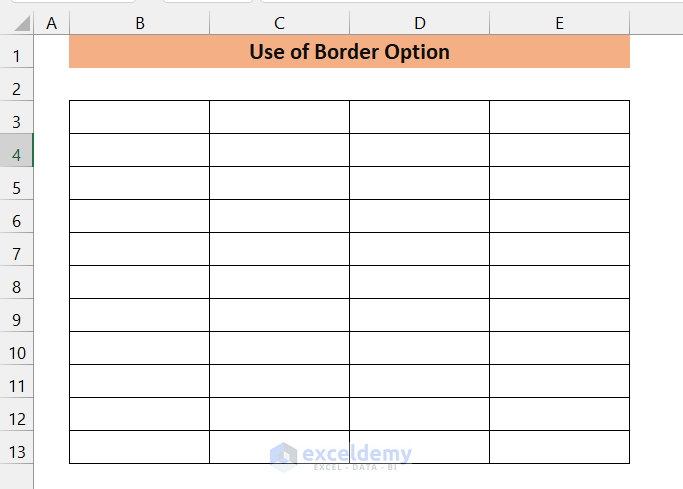Select row 10 header
The height and width of the screenshot is (489, 683).
tap(16, 353)
